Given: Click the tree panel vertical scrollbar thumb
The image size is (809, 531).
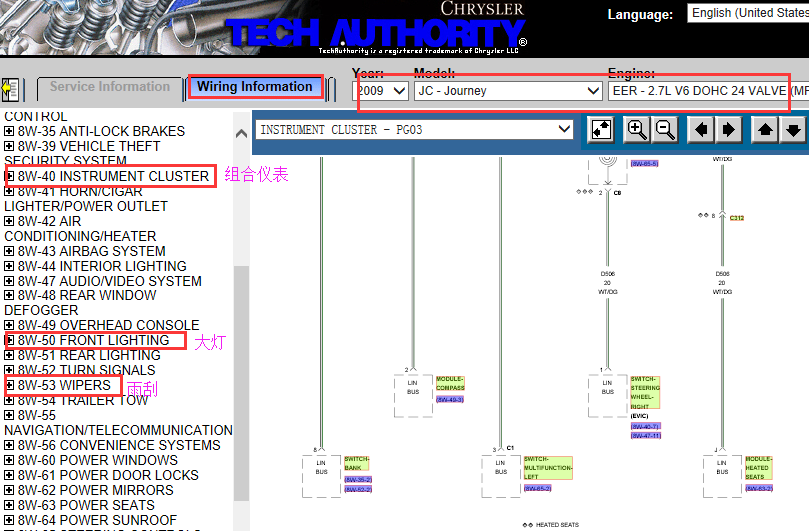Looking at the screenshot, I should tap(241, 383).
